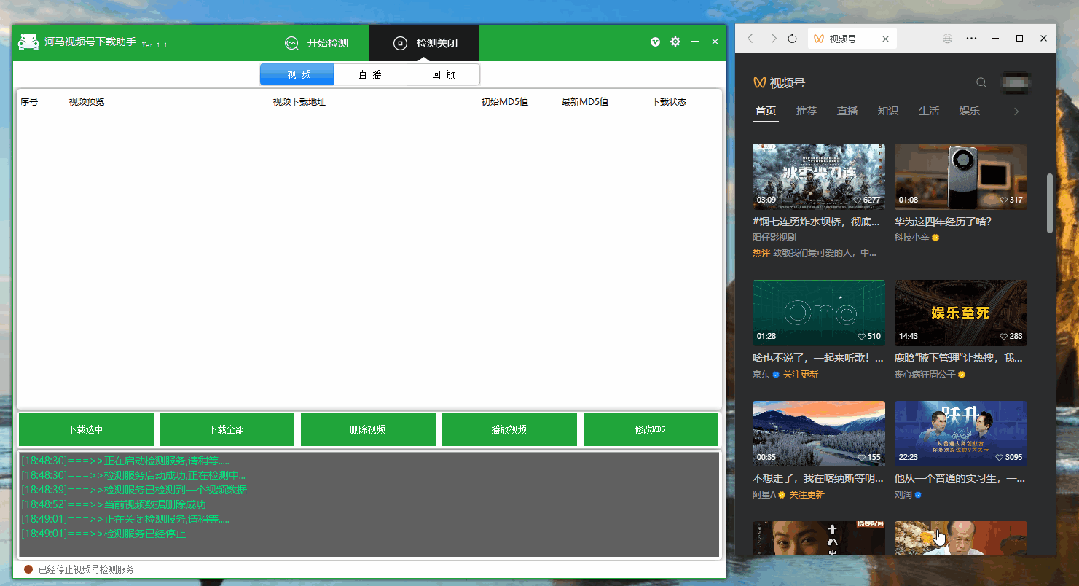Click the heart icon showing 6277 likes
1079x586 pixels.
click(x=857, y=200)
